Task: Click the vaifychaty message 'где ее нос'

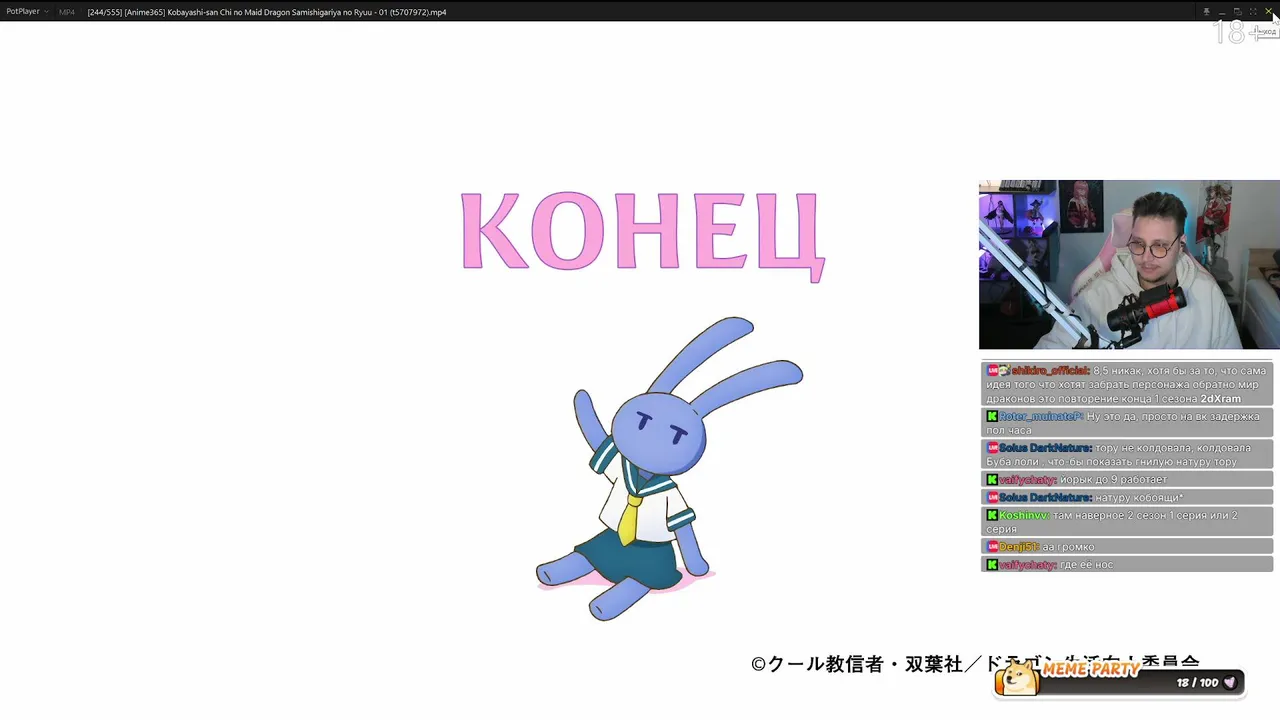Action: coord(1127,565)
